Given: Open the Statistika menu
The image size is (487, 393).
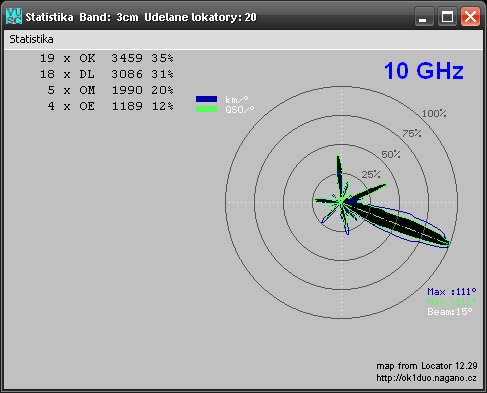Looking at the screenshot, I should 31,39.
